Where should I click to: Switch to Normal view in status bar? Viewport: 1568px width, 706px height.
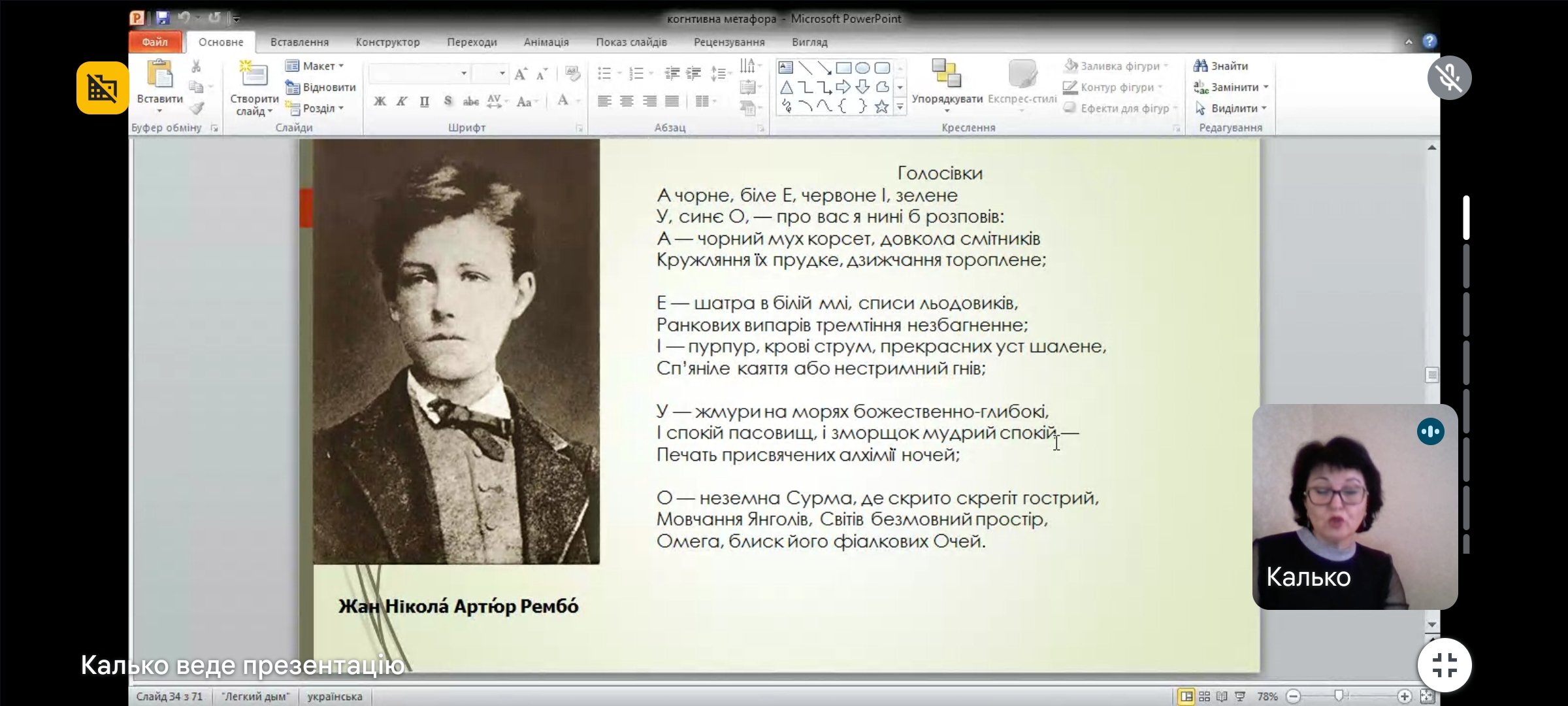pos(1186,696)
